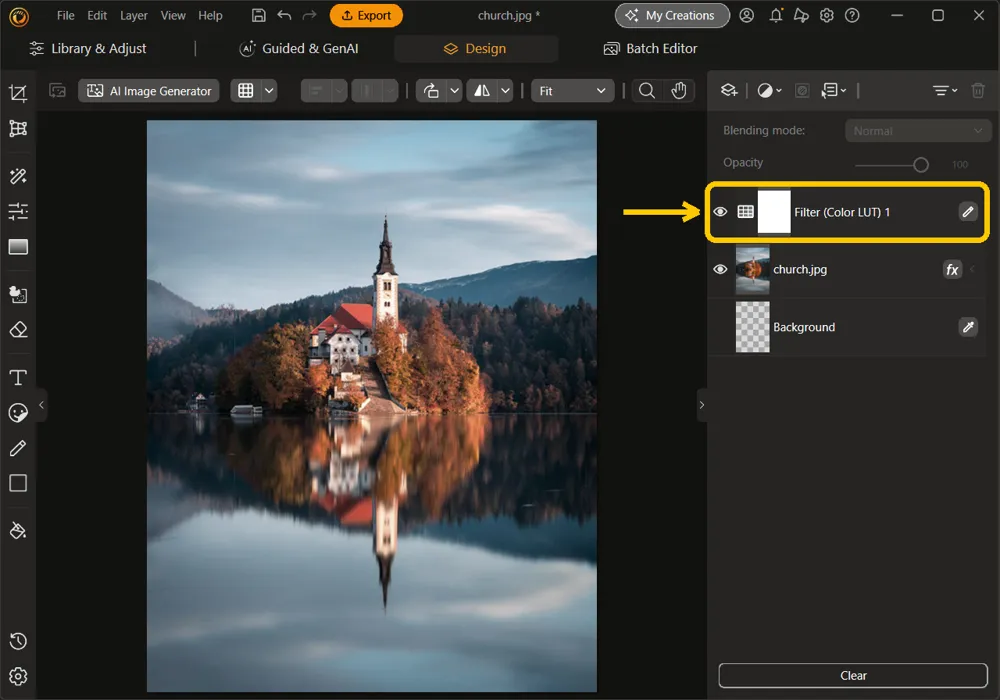Hide the Filter (Color LUT) 1 layer
This screenshot has width=1000, height=700.
pos(720,212)
